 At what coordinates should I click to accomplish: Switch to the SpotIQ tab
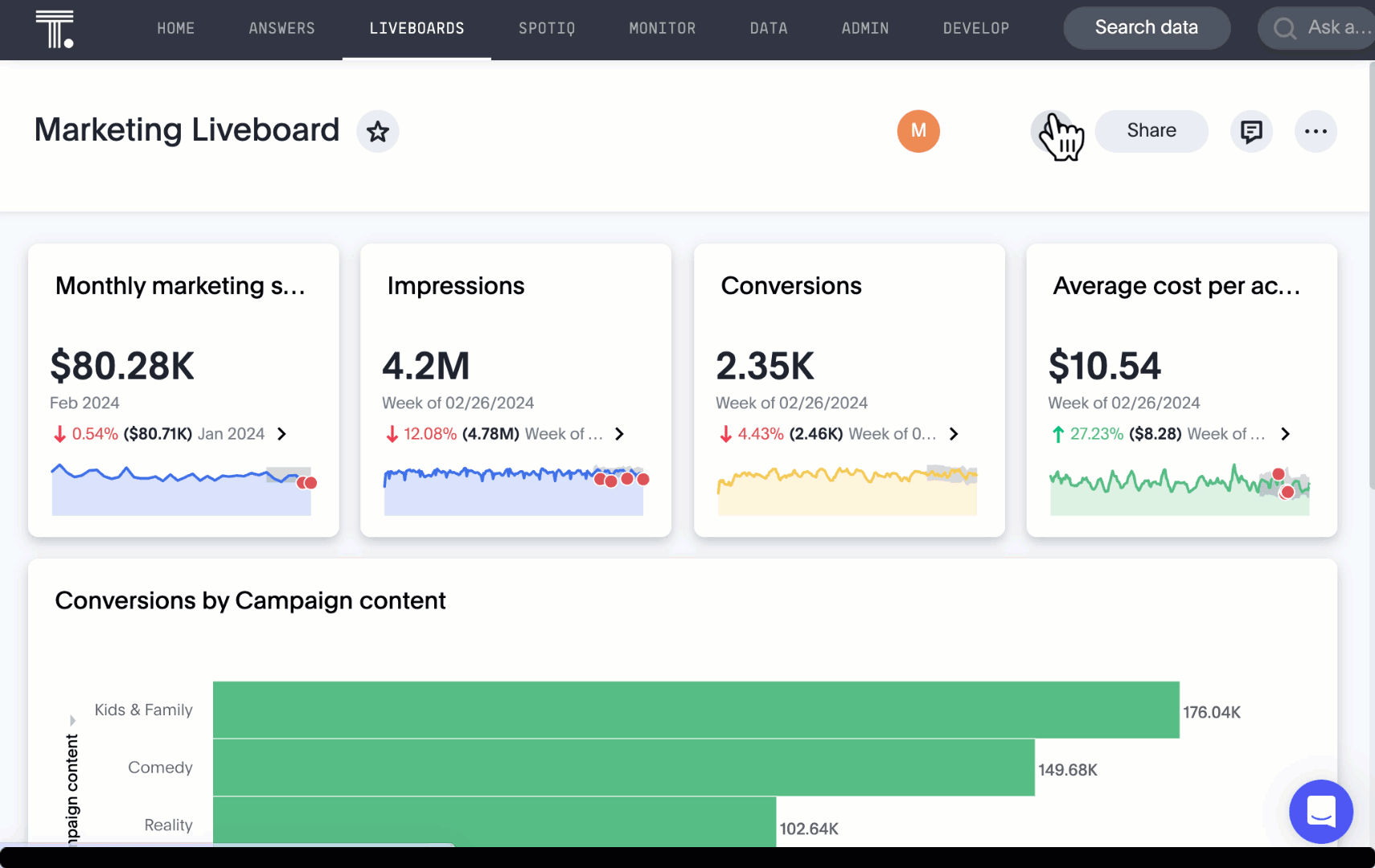tap(547, 29)
